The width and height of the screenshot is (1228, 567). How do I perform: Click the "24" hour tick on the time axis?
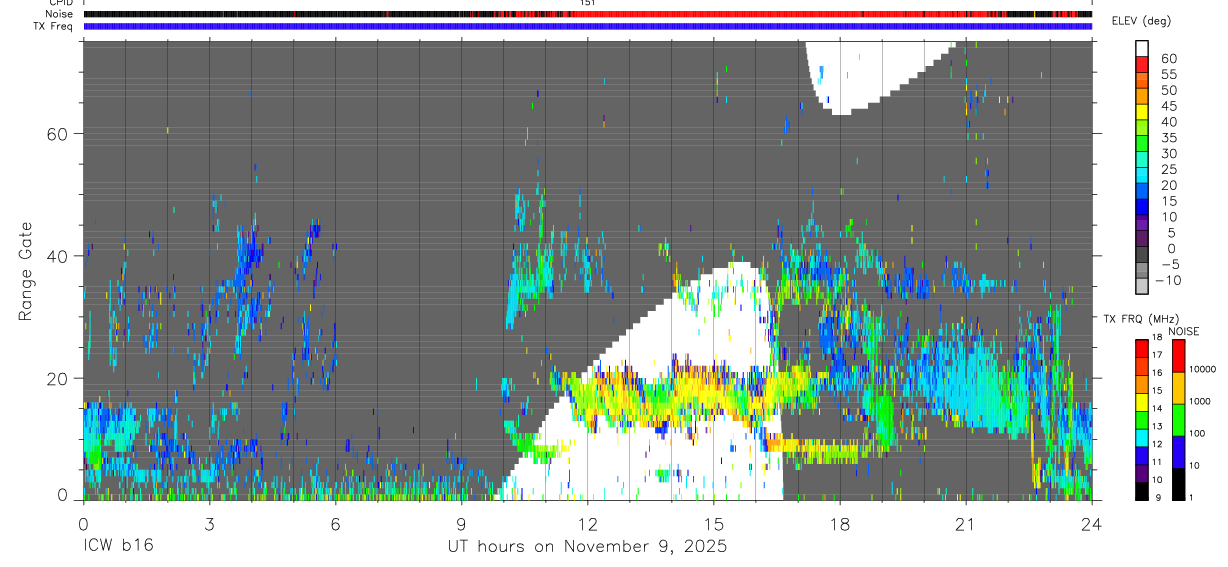click(x=1091, y=523)
